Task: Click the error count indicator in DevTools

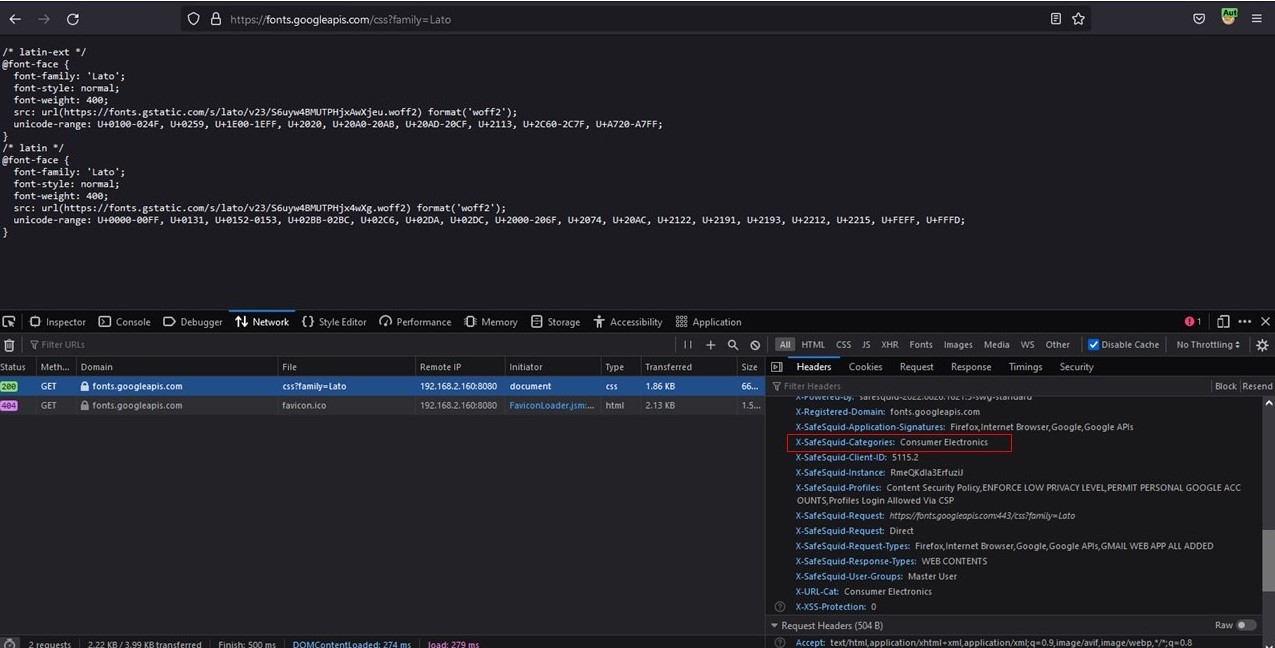Action: click(1193, 322)
